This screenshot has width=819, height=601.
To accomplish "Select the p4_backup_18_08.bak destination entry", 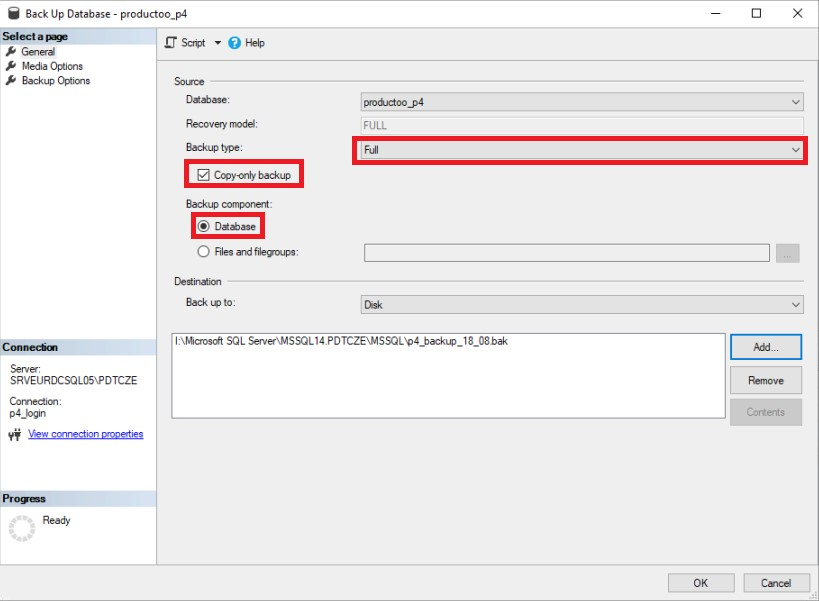I will 341,341.
